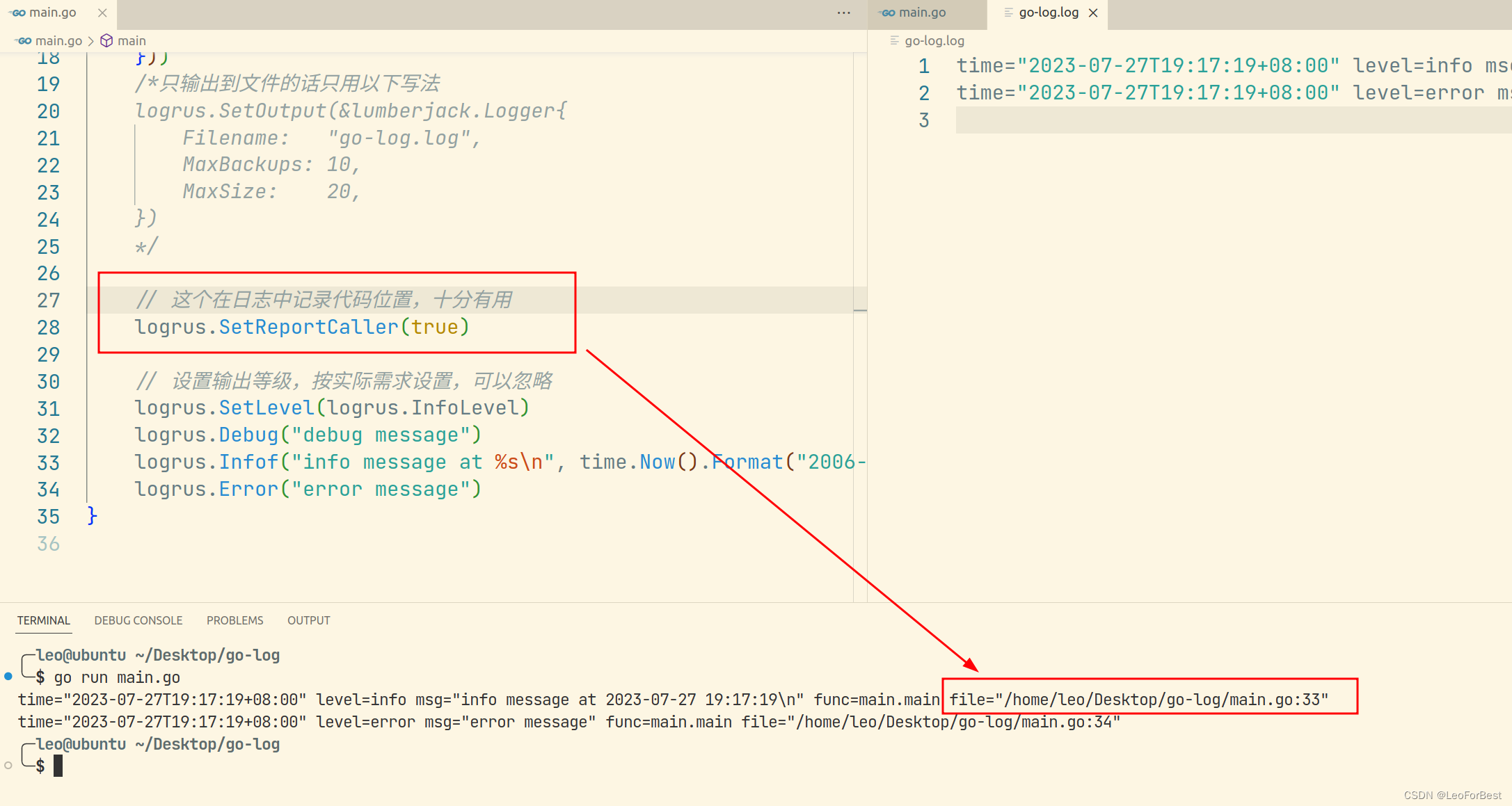Open the More Actions ellipsis menu
This screenshot has width=1512, height=806.
tap(843, 13)
